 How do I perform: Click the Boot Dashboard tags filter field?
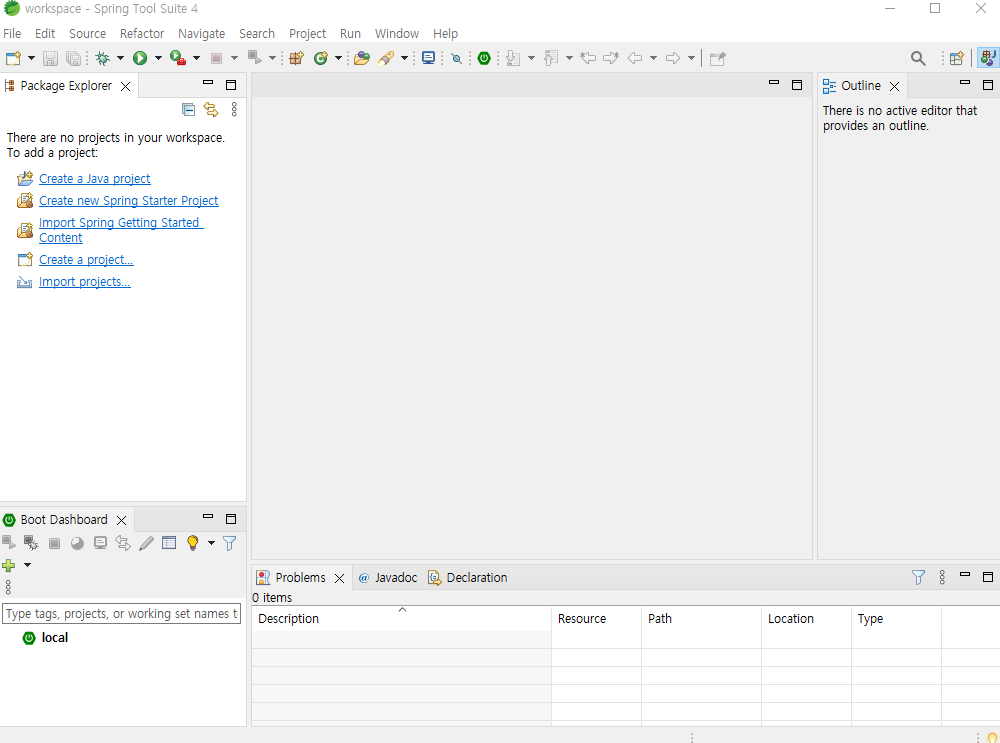click(x=121, y=614)
